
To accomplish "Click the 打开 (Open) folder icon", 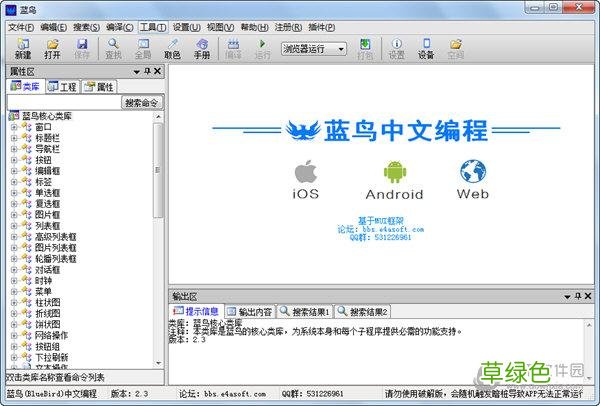I will tap(53, 49).
